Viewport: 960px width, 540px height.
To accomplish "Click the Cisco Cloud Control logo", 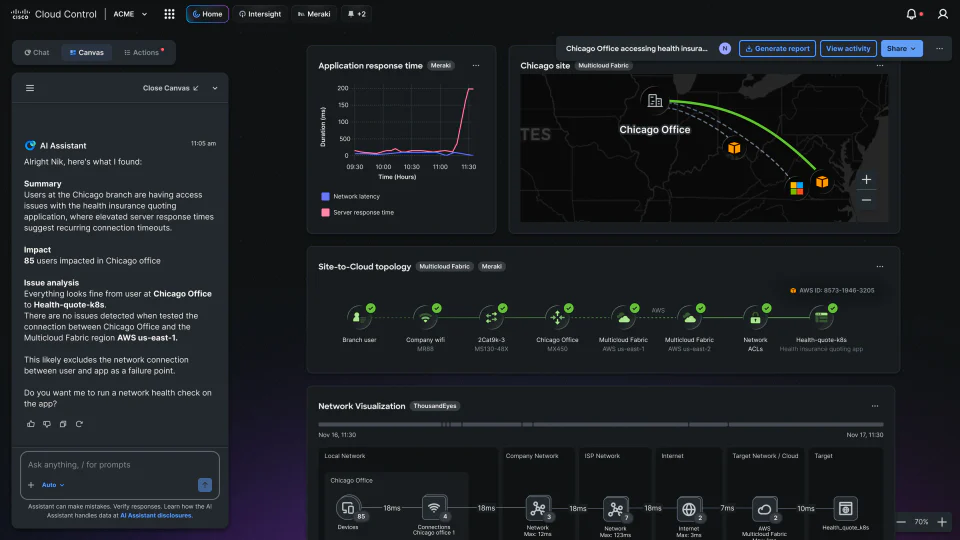I will click(53, 14).
